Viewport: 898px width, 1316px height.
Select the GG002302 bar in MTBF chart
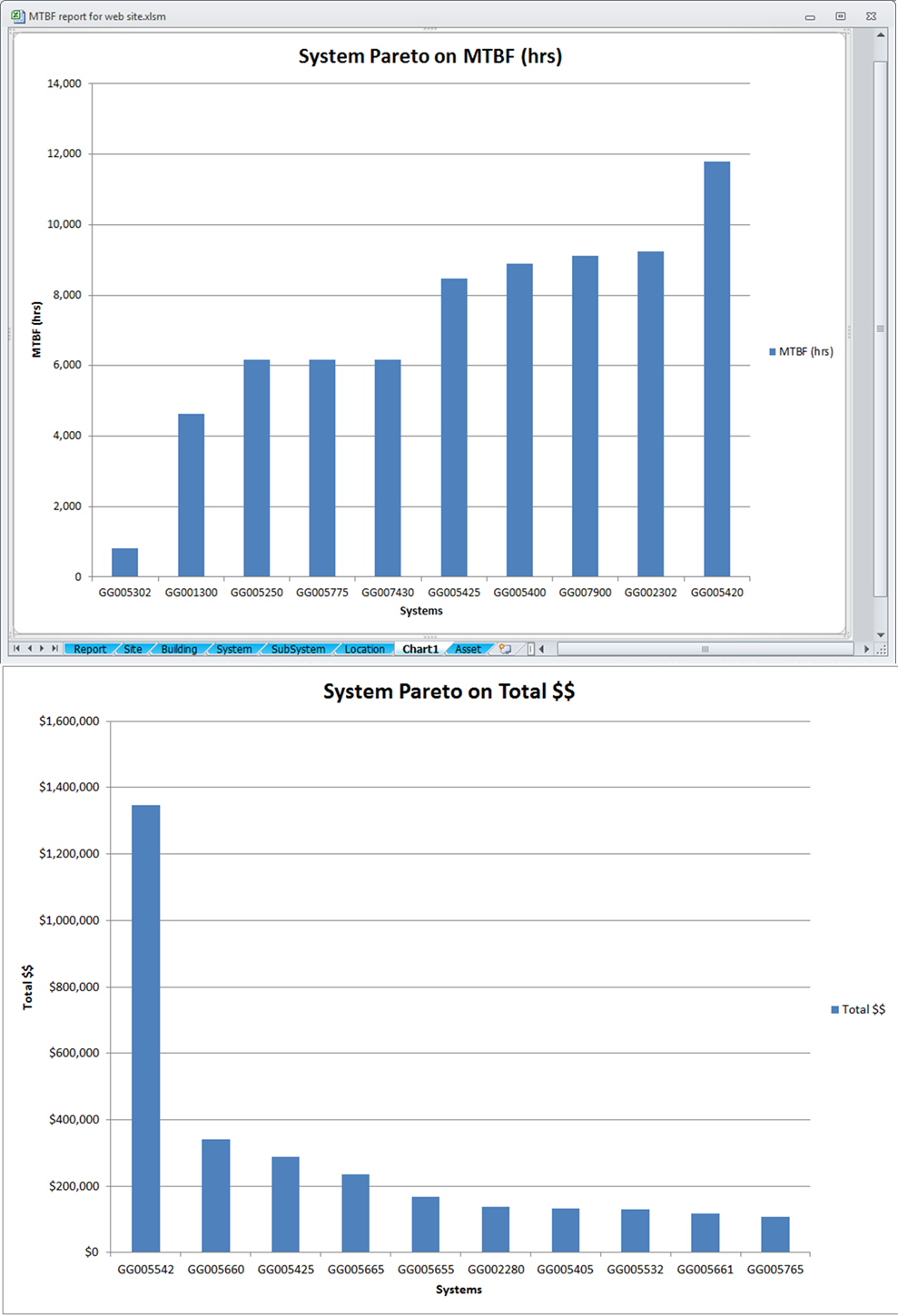(x=651, y=414)
